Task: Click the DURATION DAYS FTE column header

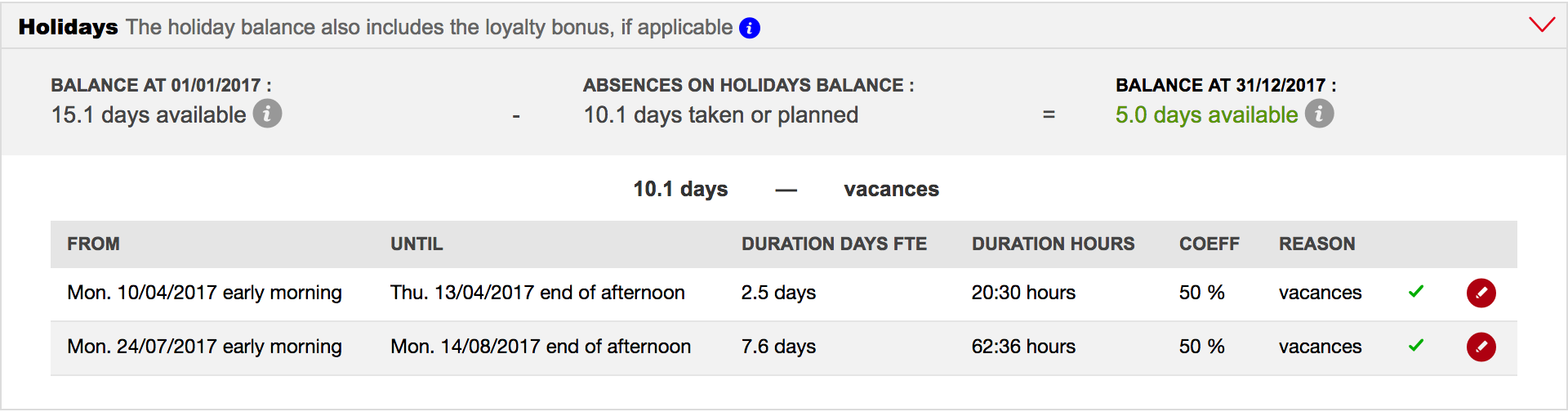Action: (834, 244)
